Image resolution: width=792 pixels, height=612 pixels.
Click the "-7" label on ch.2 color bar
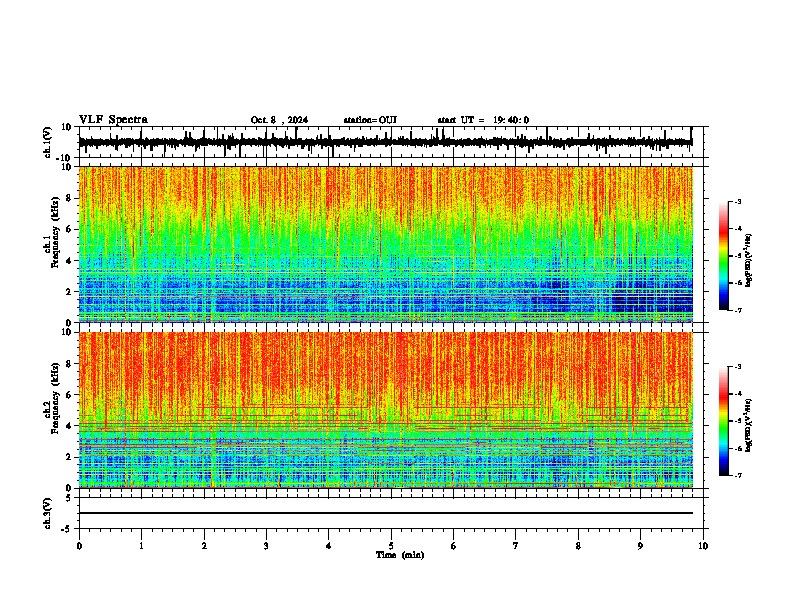pos(738,475)
